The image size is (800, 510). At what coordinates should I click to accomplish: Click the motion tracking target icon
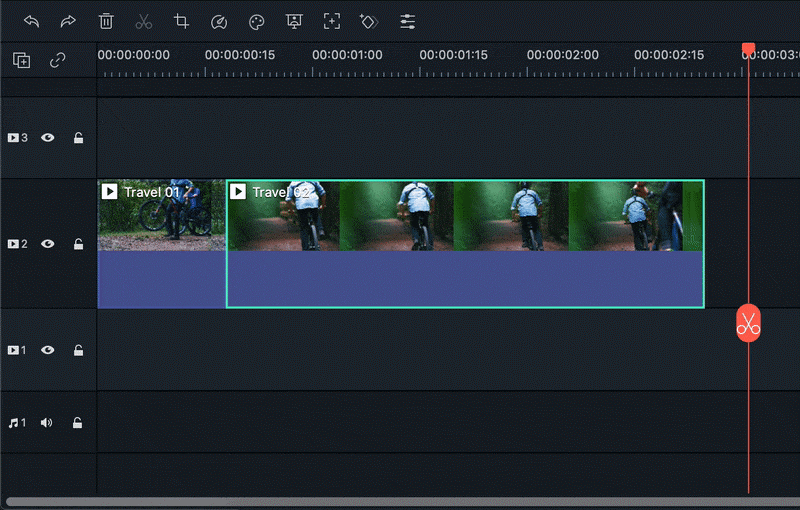332,21
